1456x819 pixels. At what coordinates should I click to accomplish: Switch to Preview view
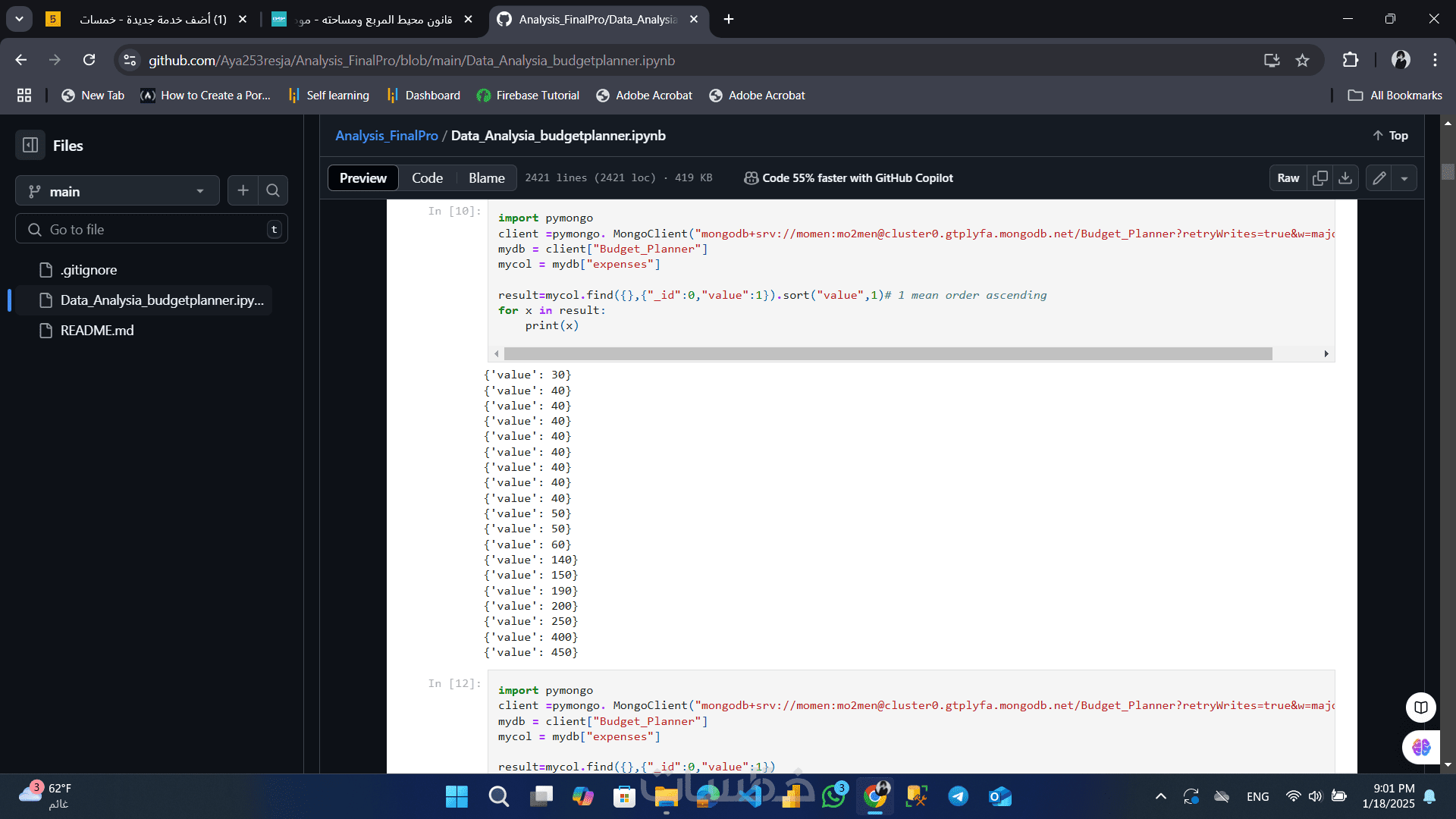(362, 177)
